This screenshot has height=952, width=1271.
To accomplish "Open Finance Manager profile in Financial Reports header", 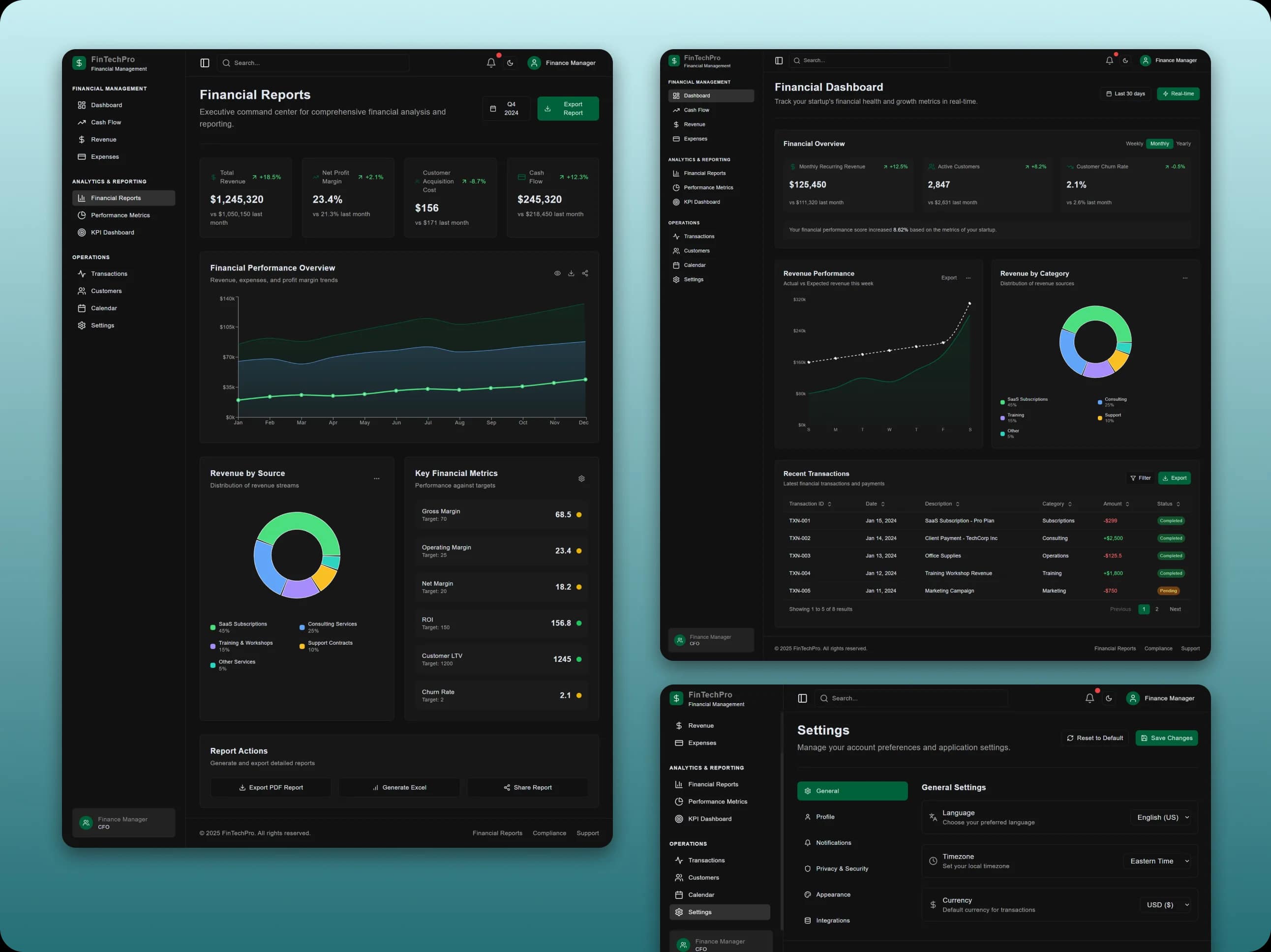I will coord(562,62).
